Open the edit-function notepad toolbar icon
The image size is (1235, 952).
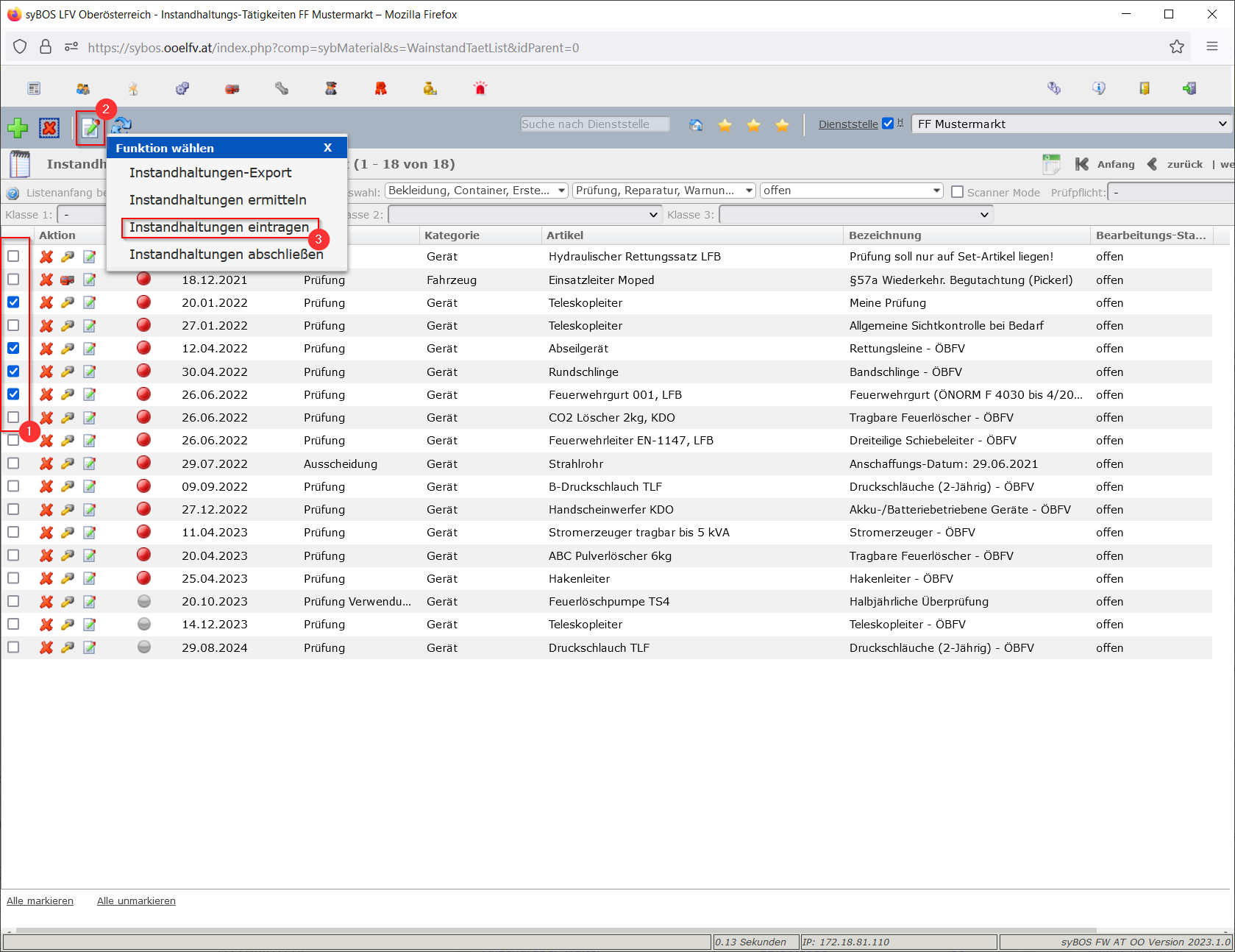[90, 128]
